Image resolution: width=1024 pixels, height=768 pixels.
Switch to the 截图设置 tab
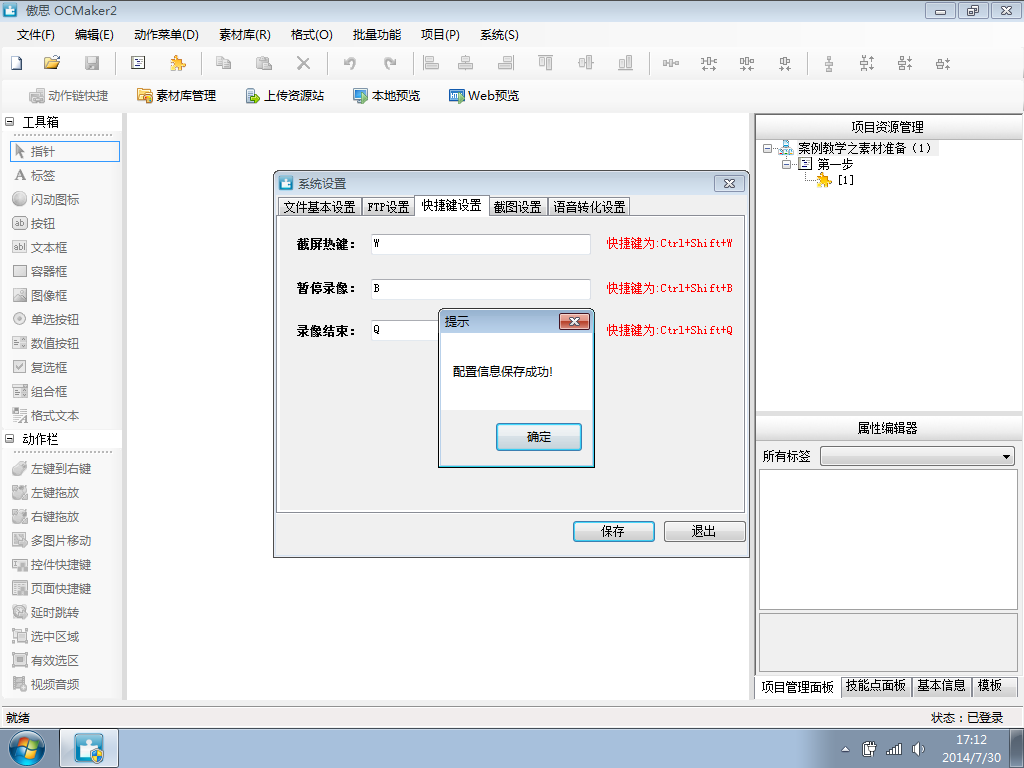click(517, 207)
